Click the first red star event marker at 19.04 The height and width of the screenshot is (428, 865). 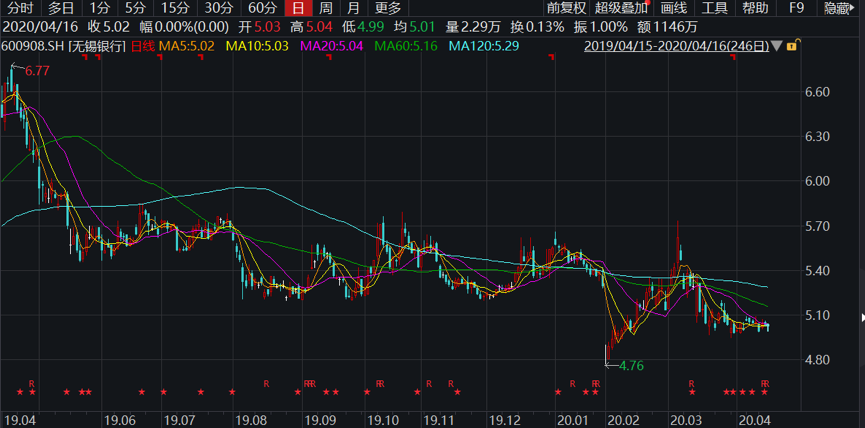(x=20, y=392)
